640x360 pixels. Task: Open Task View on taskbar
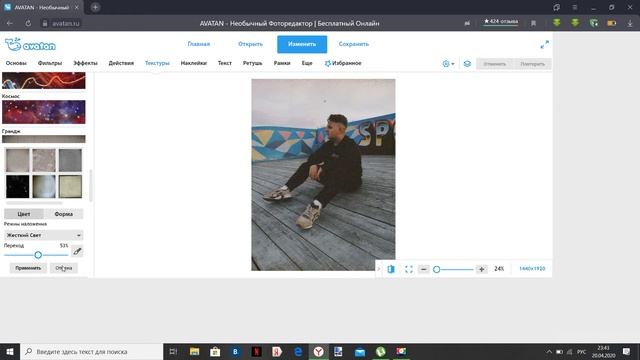[173, 351]
